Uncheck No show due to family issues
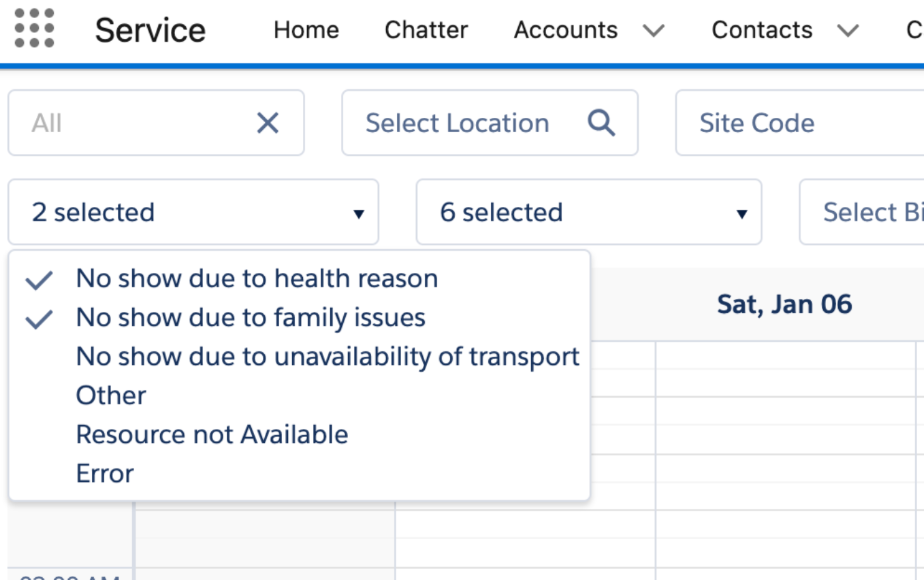The height and width of the screenshot is (580, 924). coord(250,318)
